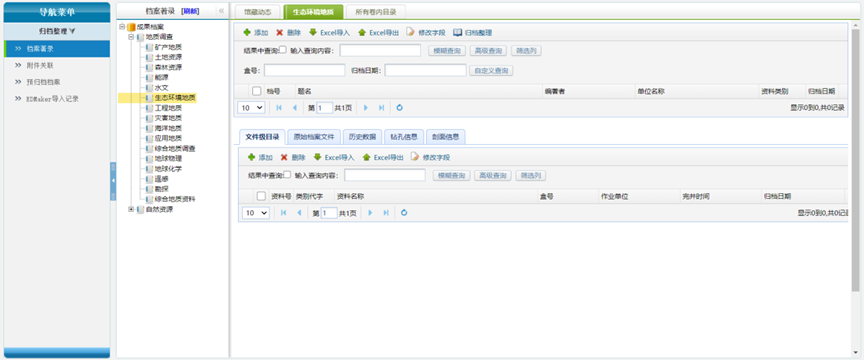Go to next page in the 文件级目录 grid pager
This screenshot has width=864, height=360.
click(x=370, y=213)
